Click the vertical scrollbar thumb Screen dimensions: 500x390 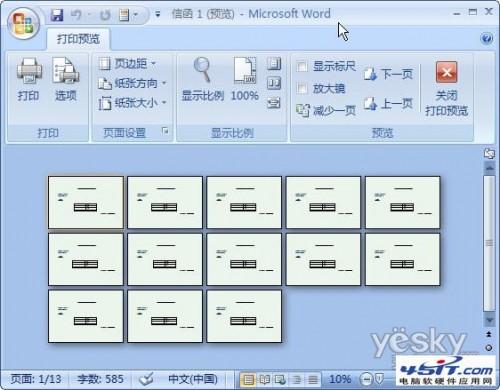(489, 243)
